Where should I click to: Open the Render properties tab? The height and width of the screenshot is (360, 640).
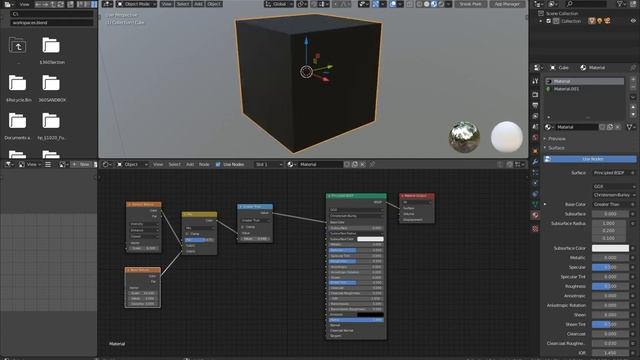tap(536, 95)
